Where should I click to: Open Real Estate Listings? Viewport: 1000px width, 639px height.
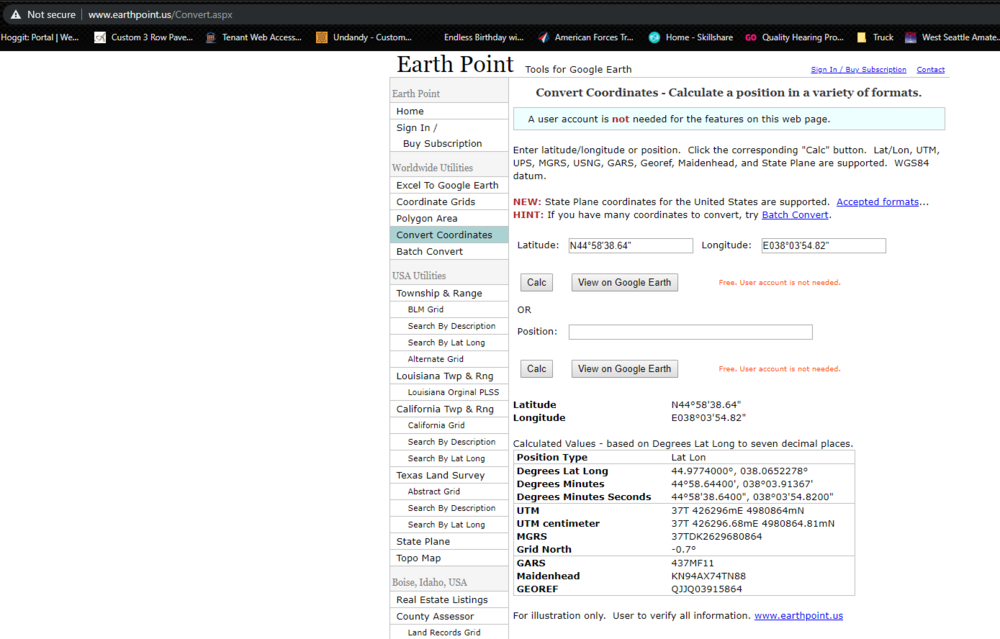click(x=449, y=599)
